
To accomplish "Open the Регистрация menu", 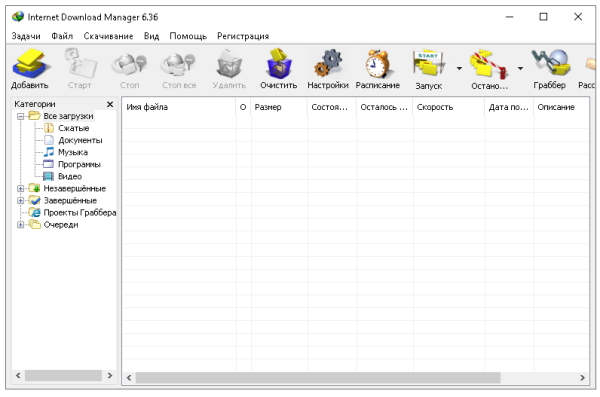I will 243,36.
